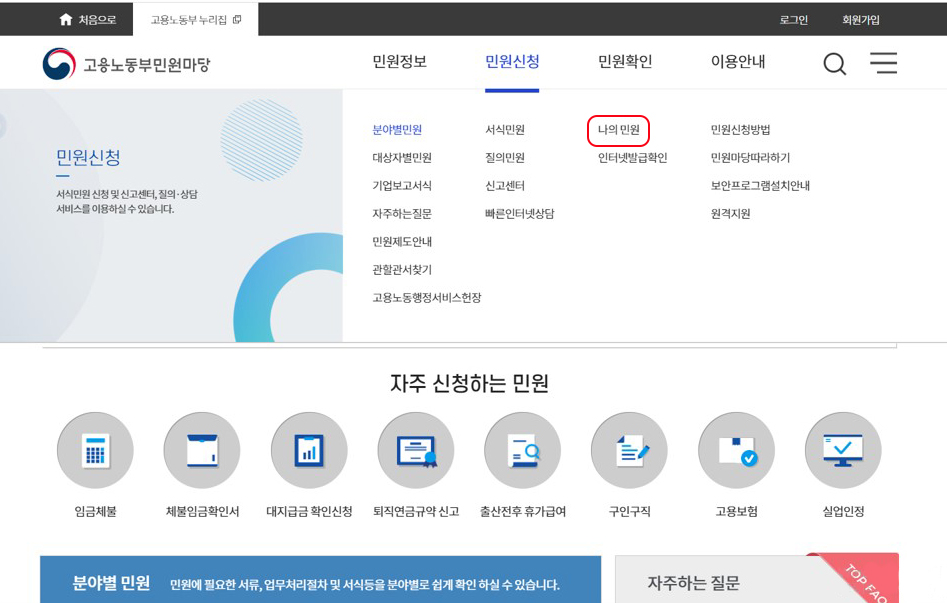
Task: Select 기업보고서식 submenu item
Action: pos(402,185)
